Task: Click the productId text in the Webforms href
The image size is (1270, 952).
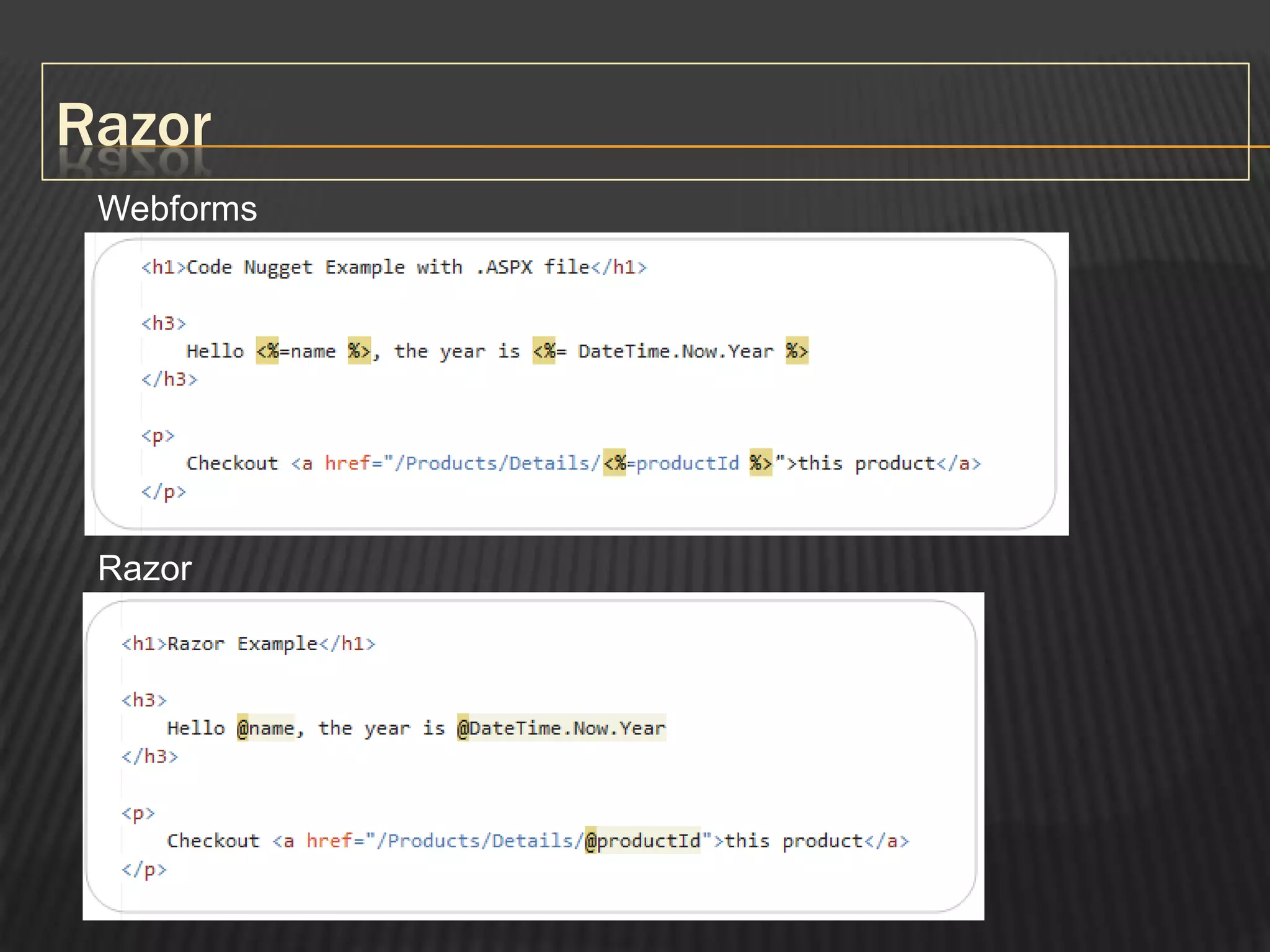Action: (x=687, y=463)
